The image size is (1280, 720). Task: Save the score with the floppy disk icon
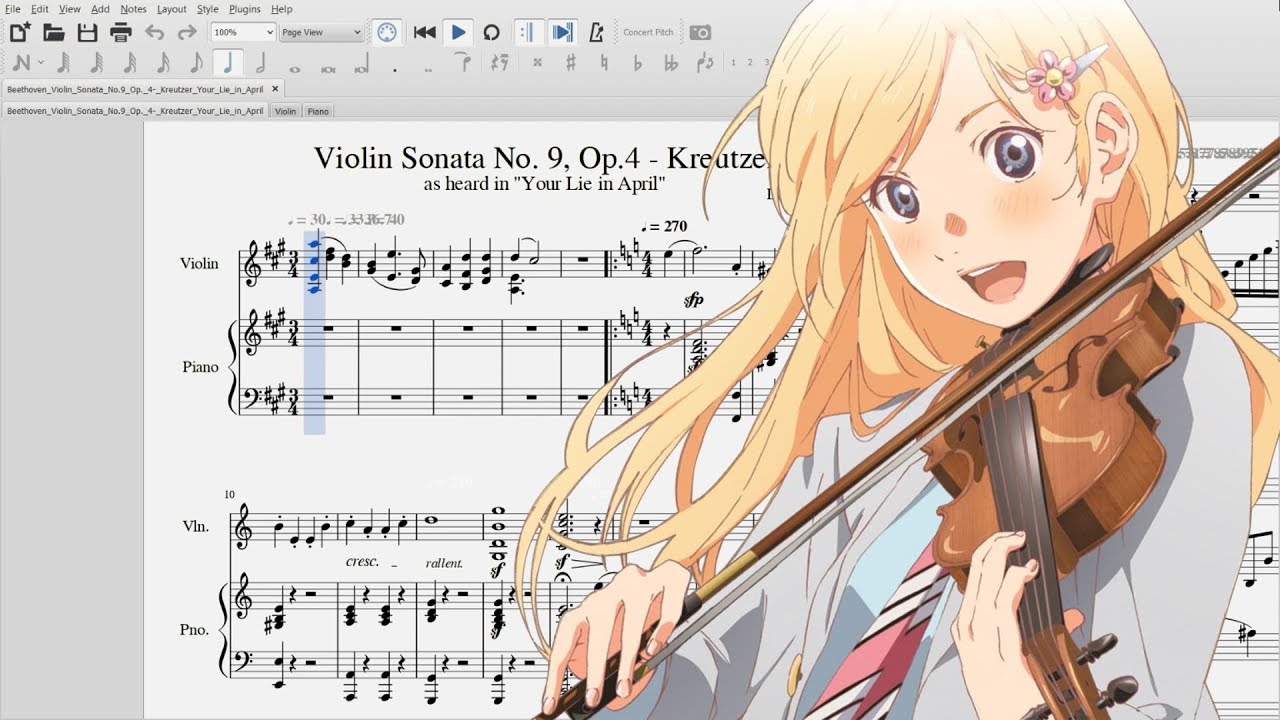(88, 32)
